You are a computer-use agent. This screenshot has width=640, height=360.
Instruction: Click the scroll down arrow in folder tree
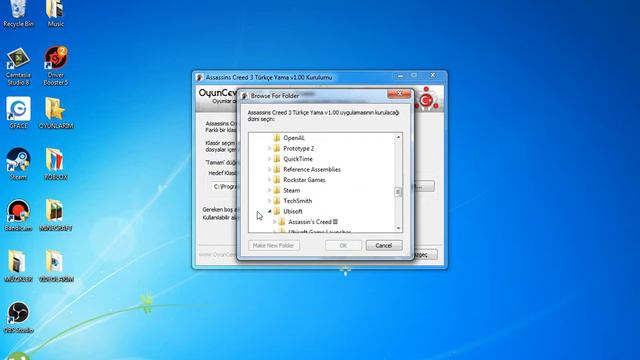point(398,228)
